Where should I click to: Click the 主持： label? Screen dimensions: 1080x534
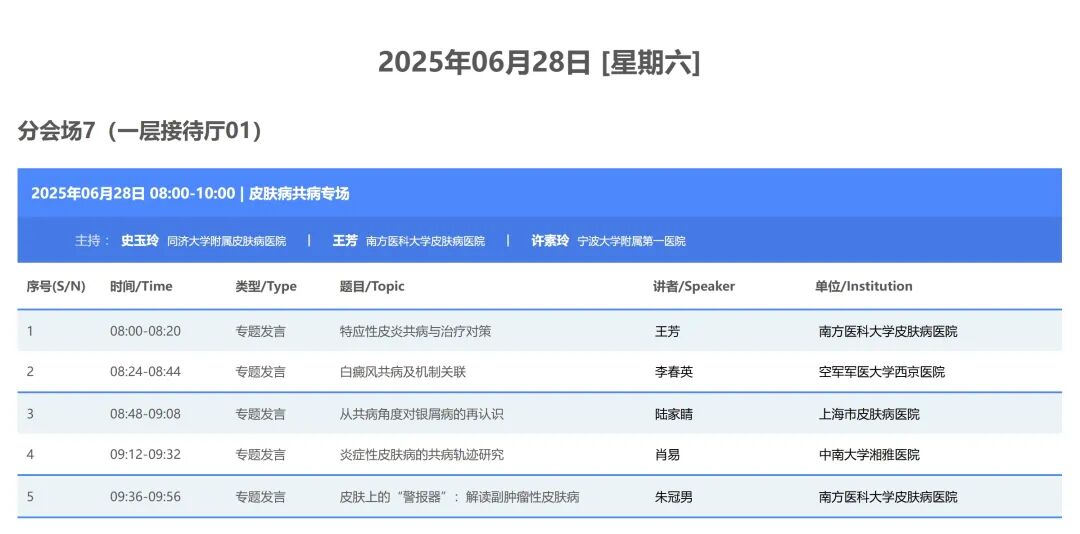[92, 241]
